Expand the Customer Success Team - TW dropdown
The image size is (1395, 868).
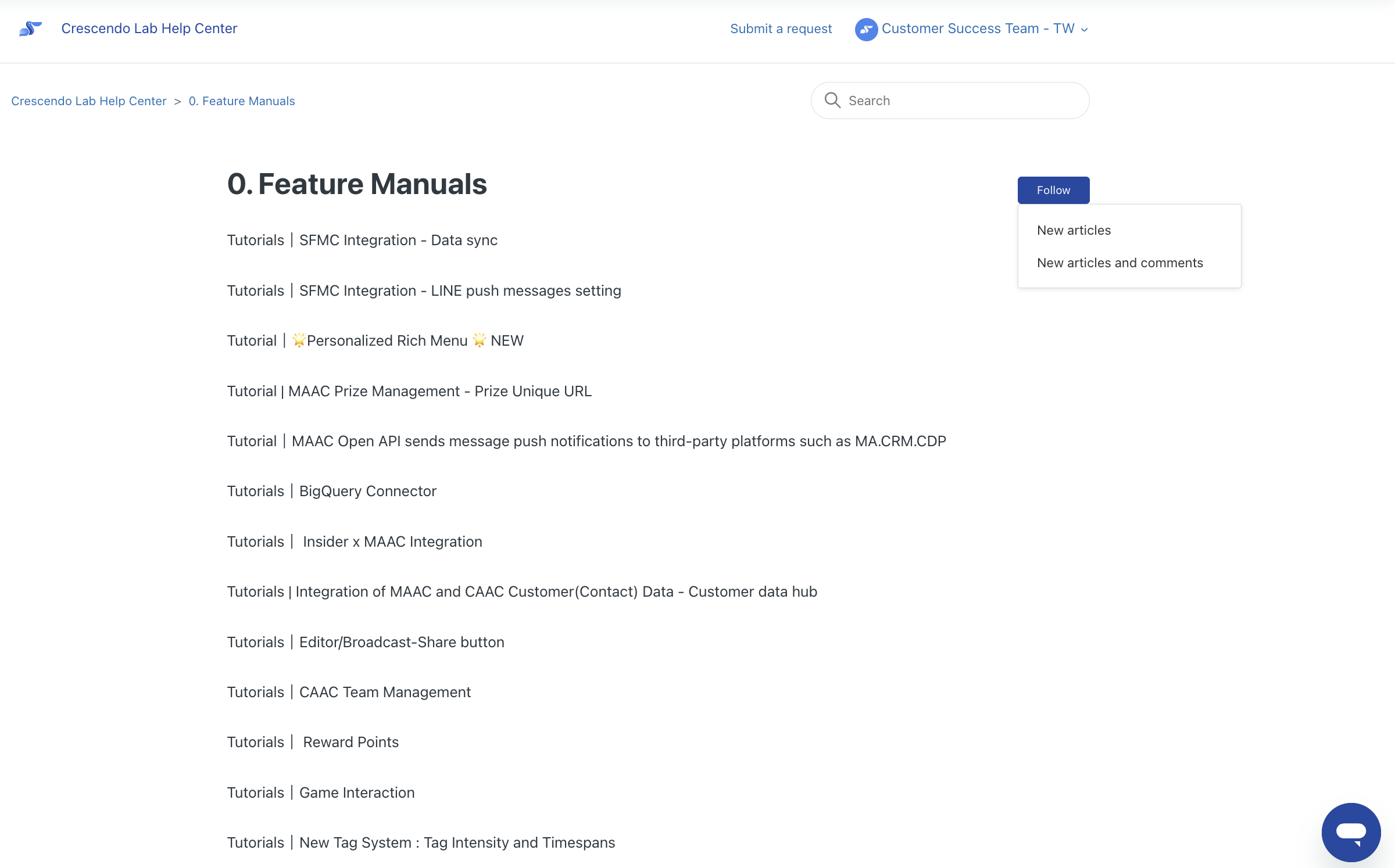[1083, 30]
